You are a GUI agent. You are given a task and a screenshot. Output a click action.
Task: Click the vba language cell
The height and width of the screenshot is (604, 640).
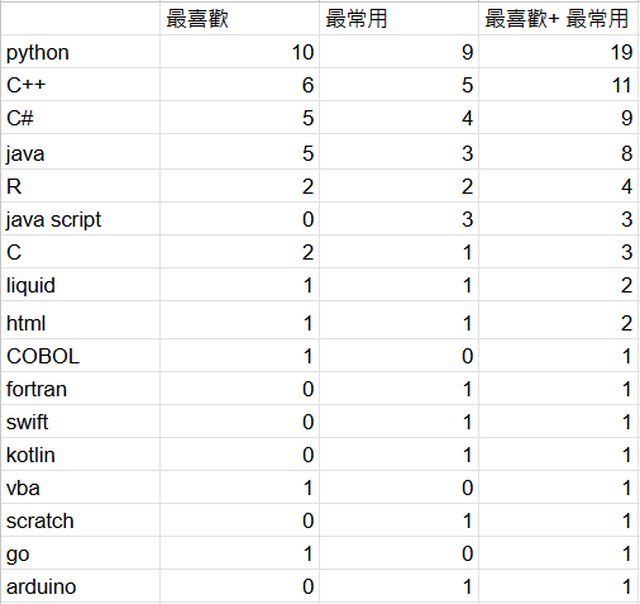click(x=80, y=488)
